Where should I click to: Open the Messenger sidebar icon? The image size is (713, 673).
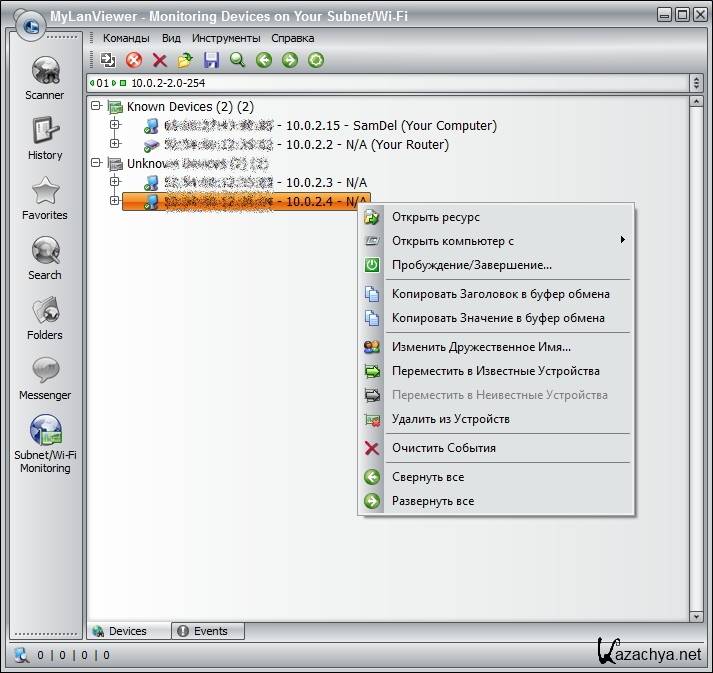pyautogui.click(x=44, y=377)
